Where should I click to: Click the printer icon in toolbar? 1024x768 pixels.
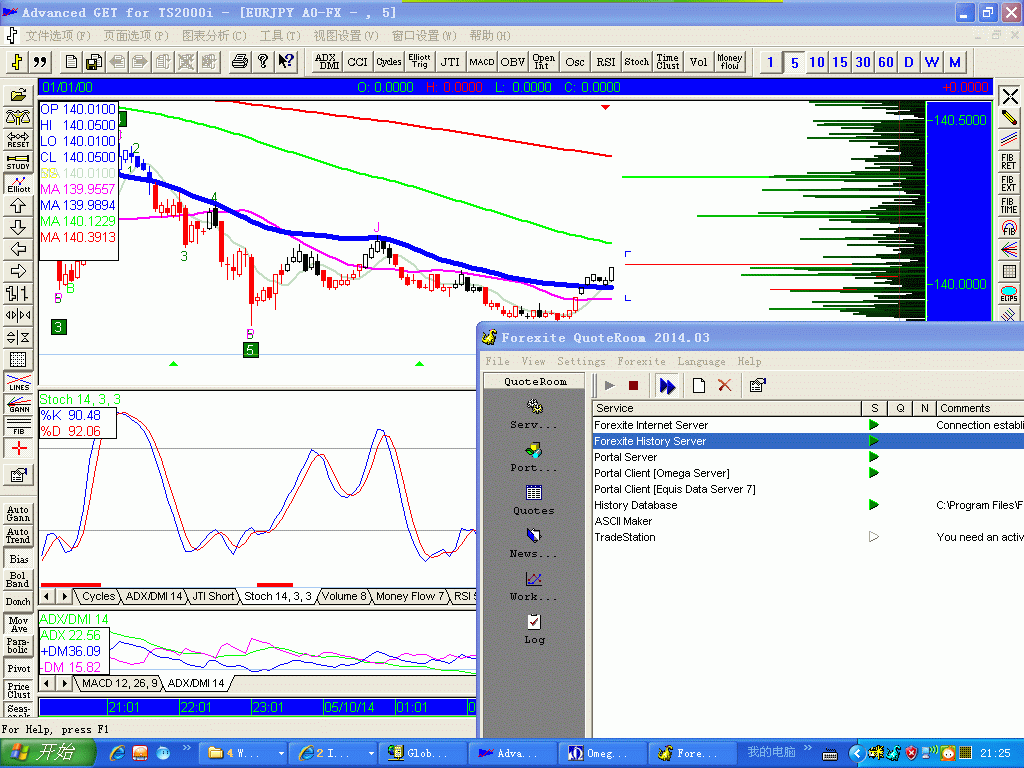239,62
